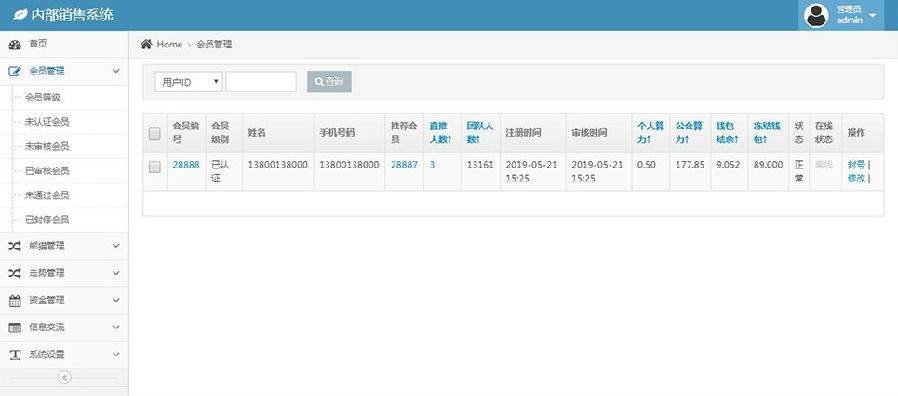Click the window icon beside 信息交流
This screenshot has width=898, height=396.
14,328
